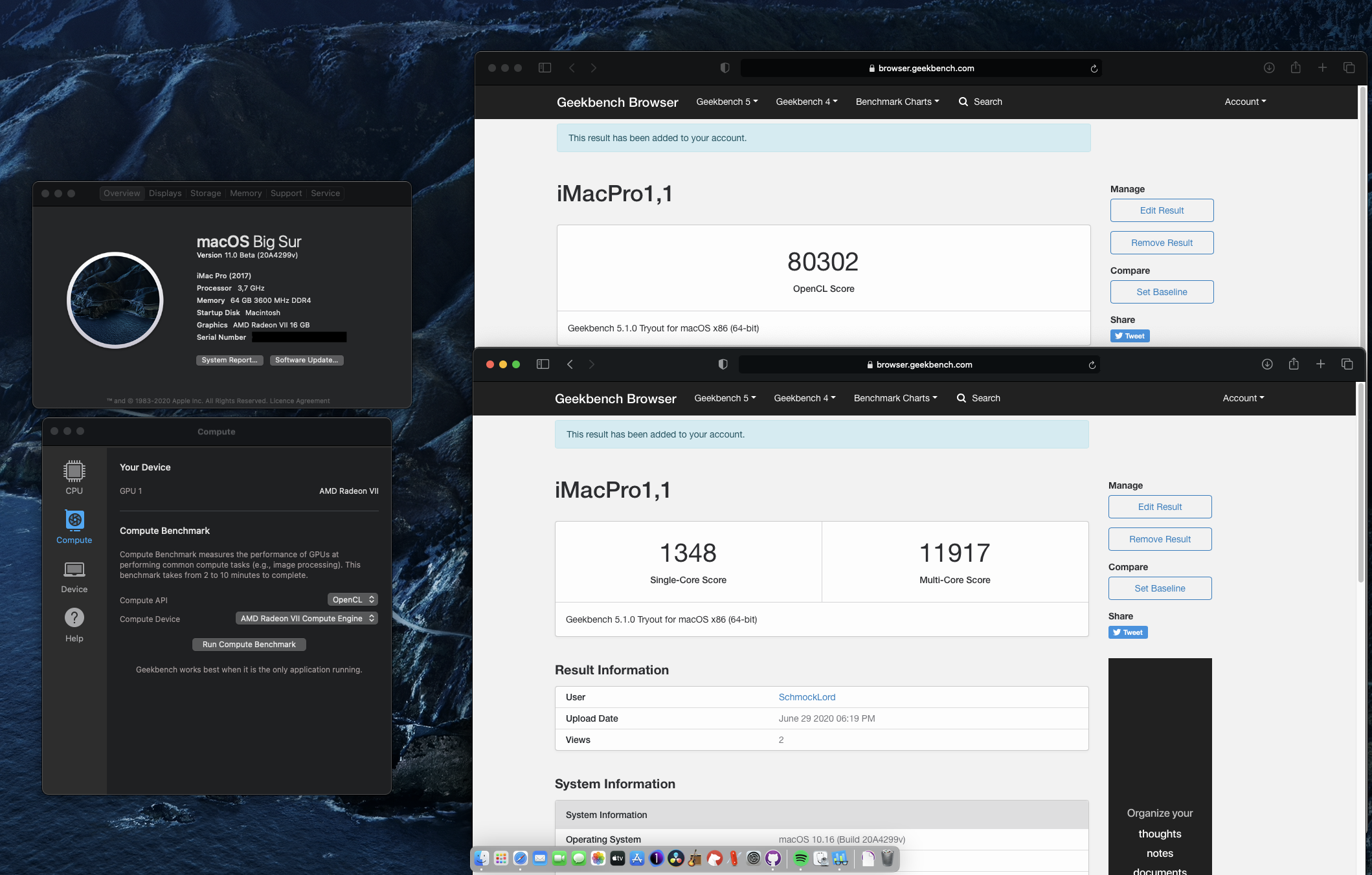Open Spotify from the Dock
The image size is (1372, 875).
800,858
